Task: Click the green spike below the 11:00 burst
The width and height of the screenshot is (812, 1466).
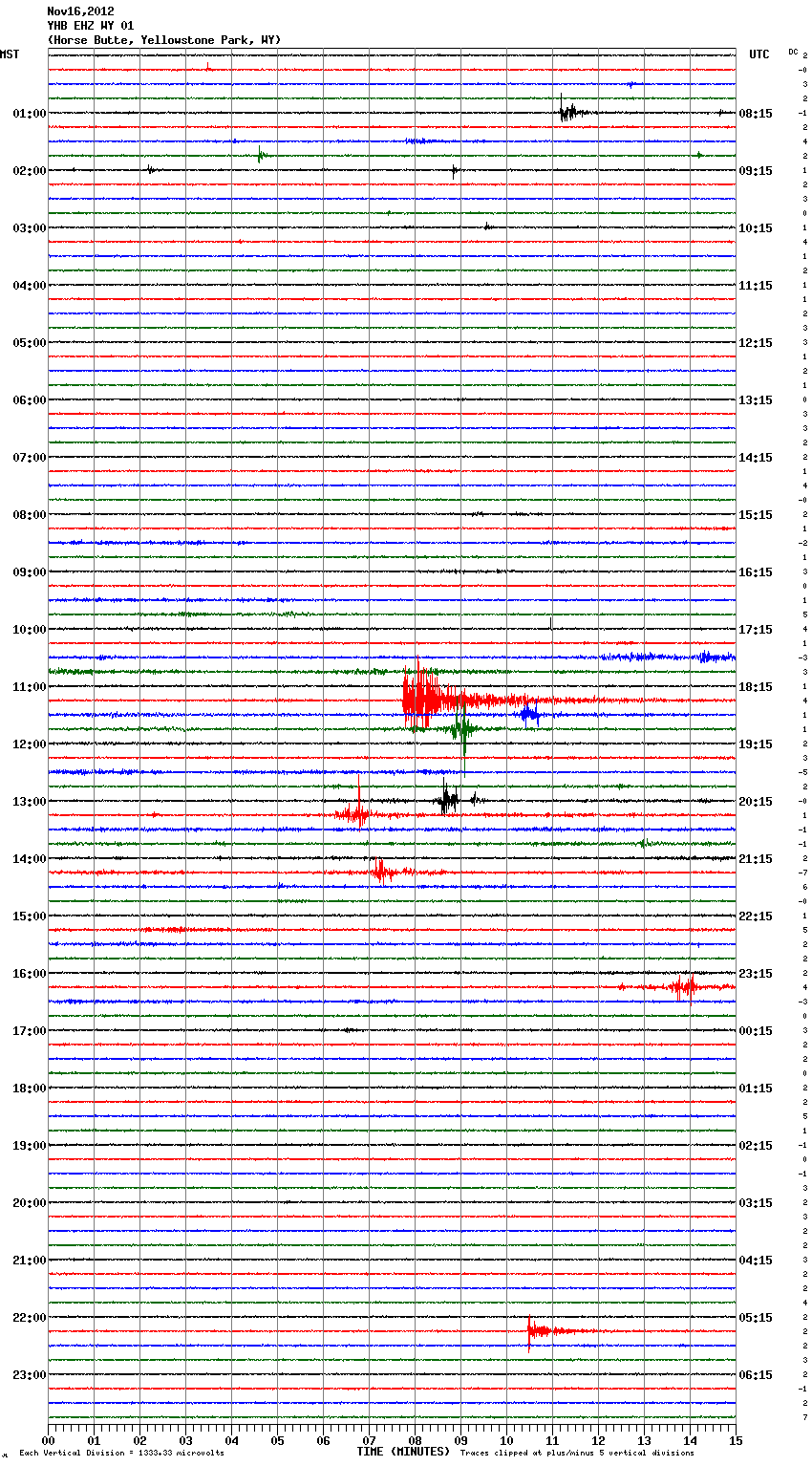Action: (464, 728)
